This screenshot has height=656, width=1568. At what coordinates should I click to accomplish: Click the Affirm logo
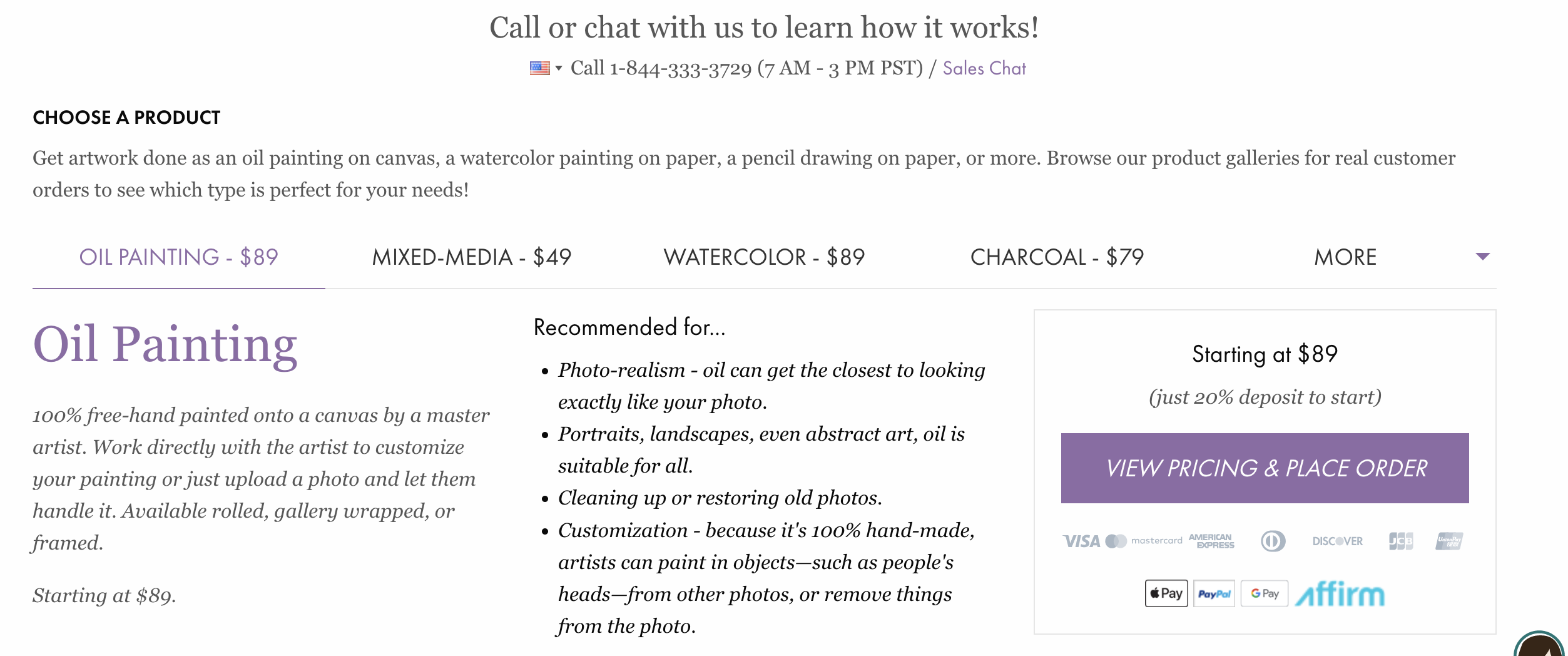1340,593
